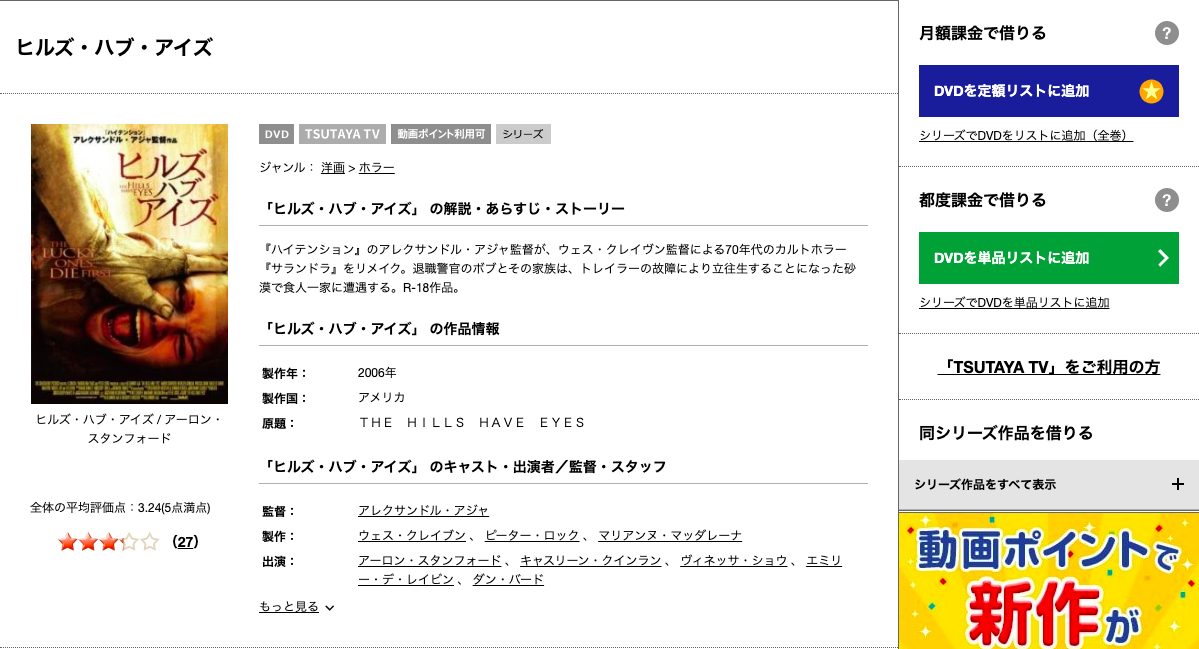Select the DVD tag
1199x649 pixels.
pos(276,134)
